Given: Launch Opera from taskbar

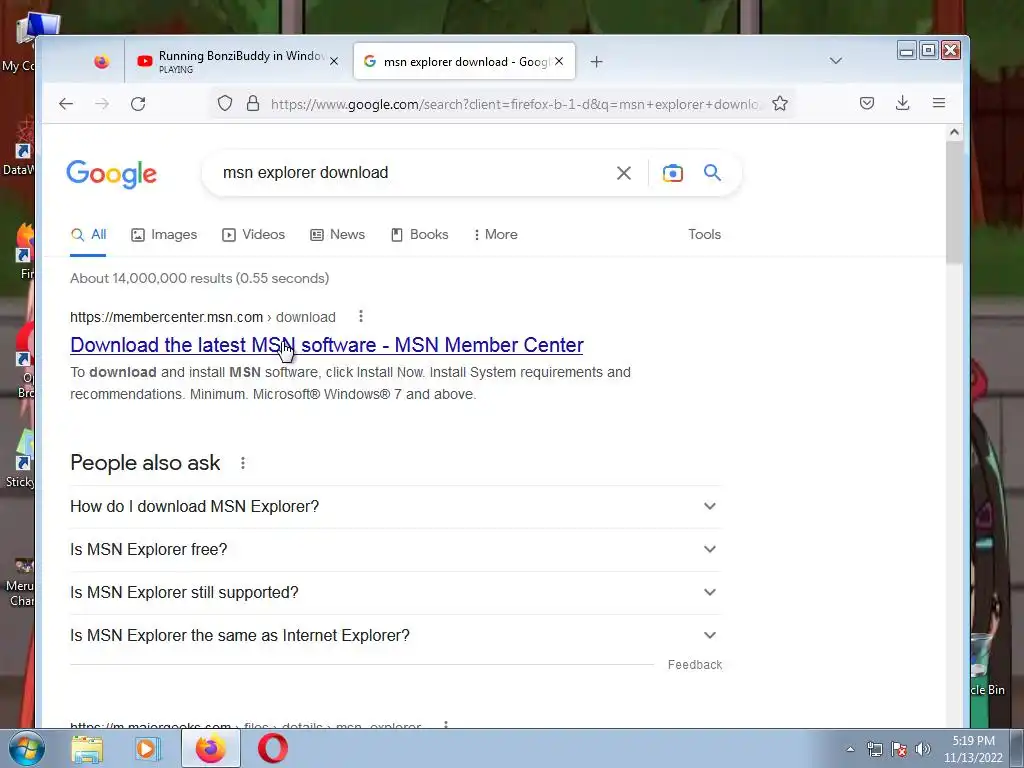Looking at the screenshot, I should [272, 748].
